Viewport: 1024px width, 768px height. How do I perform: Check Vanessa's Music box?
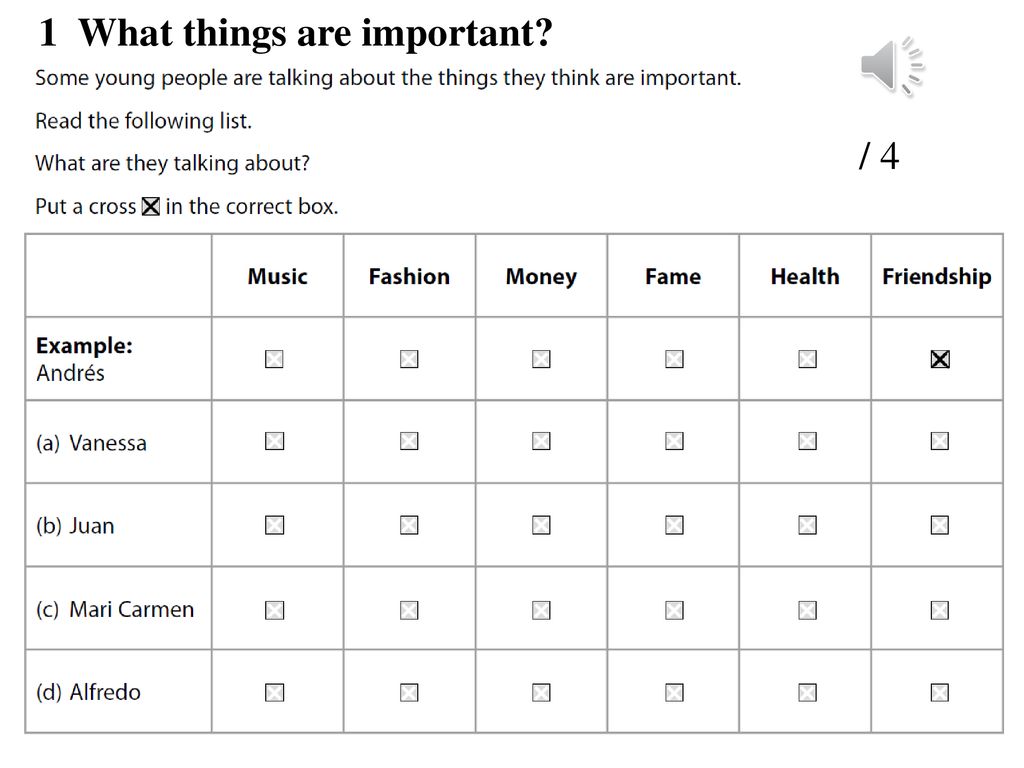(x=274, y=441)
